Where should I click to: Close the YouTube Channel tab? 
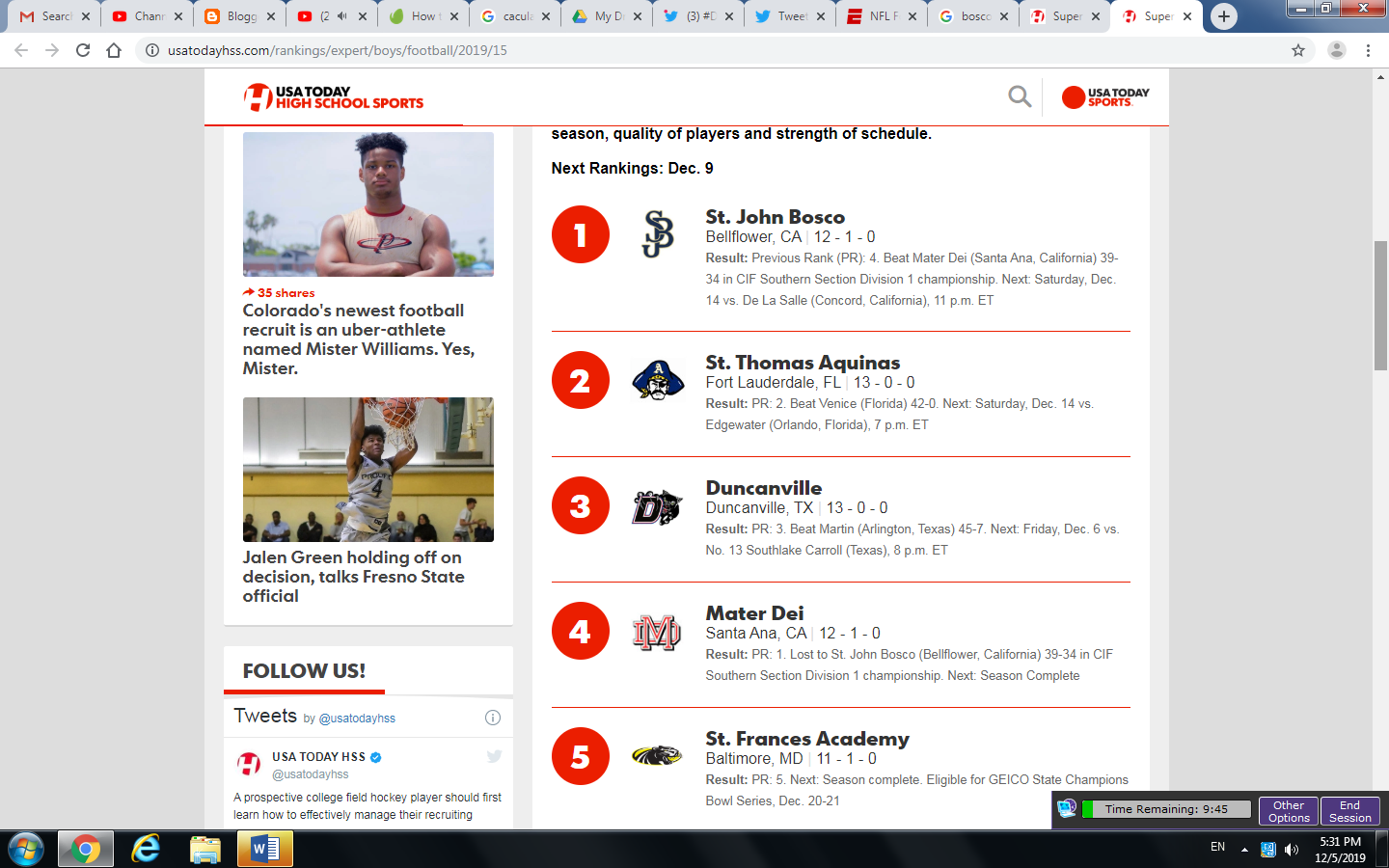[178, 16]
